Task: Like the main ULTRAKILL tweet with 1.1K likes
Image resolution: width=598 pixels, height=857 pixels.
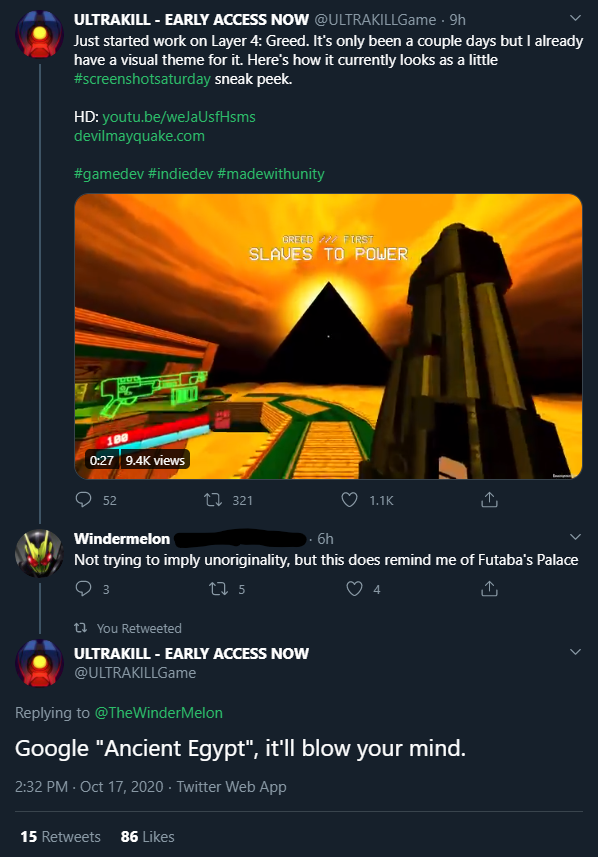Action: (349, 500)
